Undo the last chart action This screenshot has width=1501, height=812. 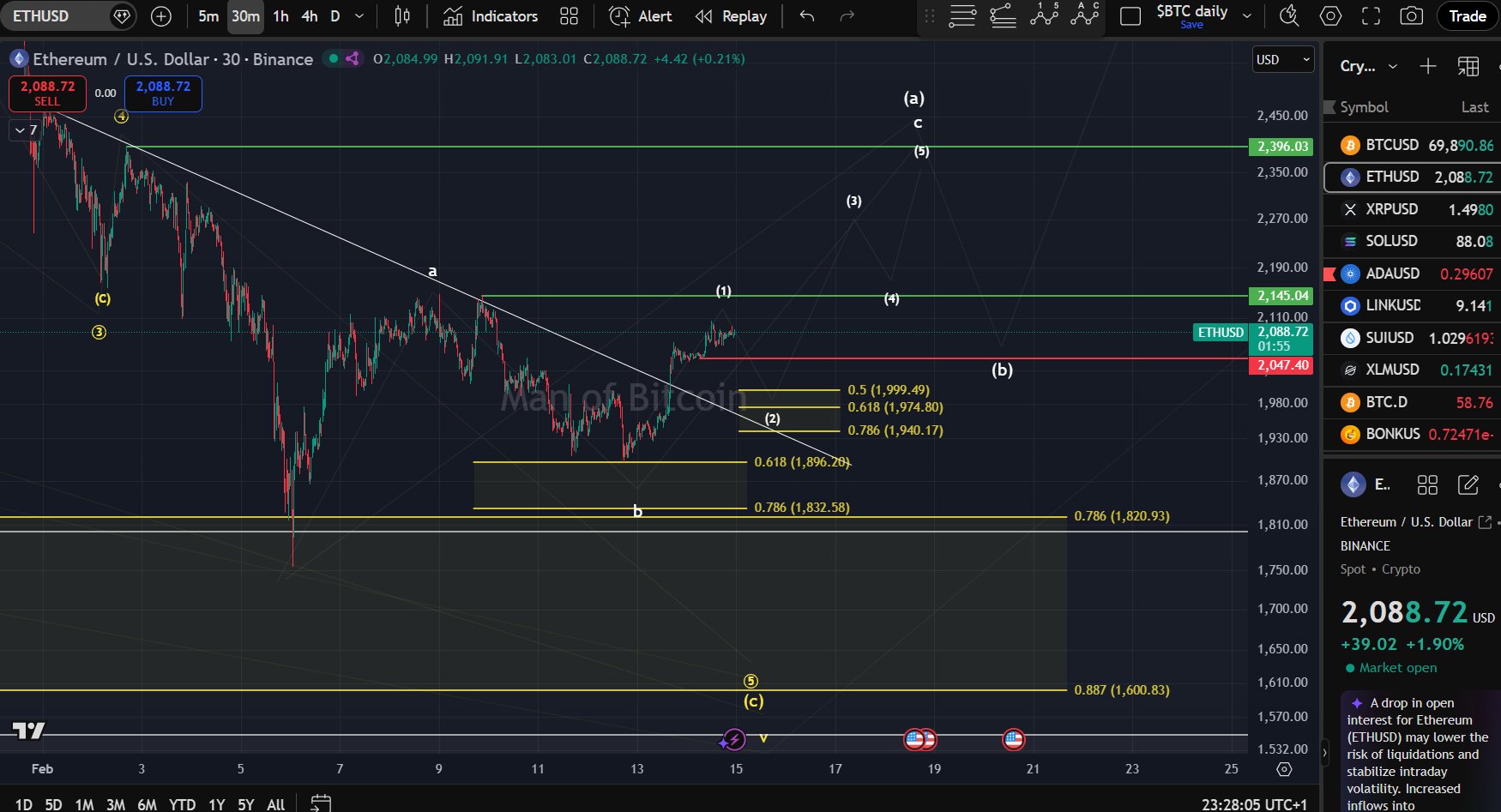coord(806,16)
